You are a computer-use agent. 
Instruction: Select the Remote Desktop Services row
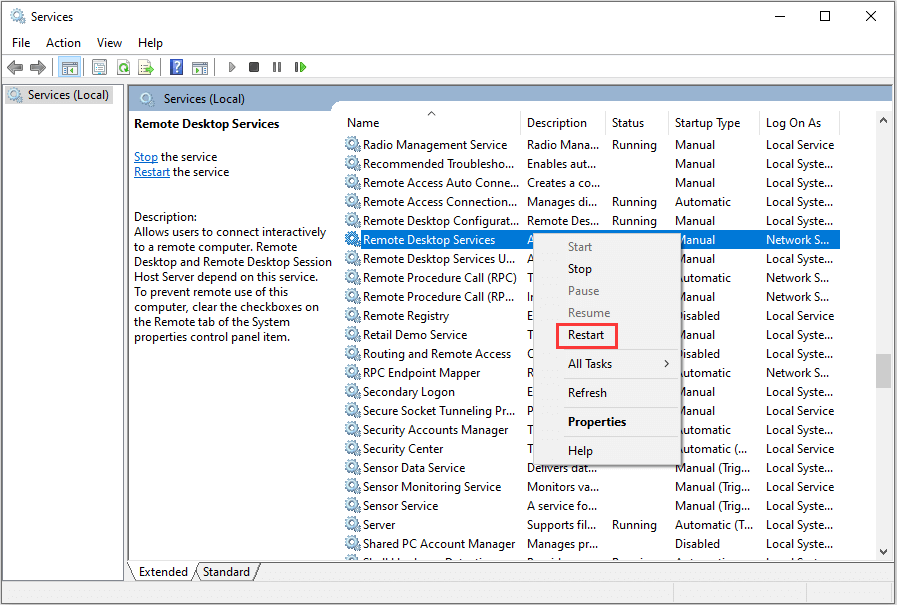pos(592,240)
